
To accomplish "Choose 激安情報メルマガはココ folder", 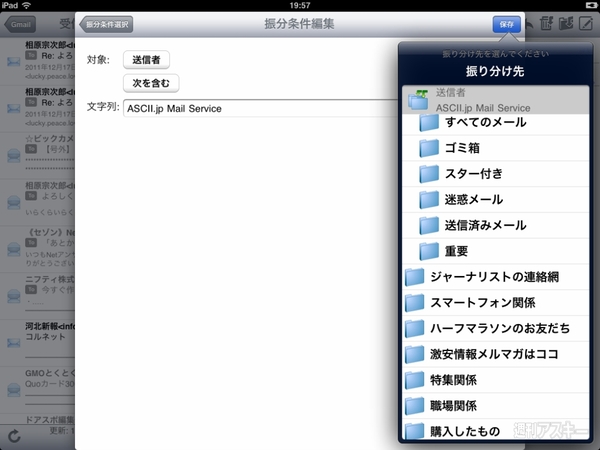I will pos(496,354).
